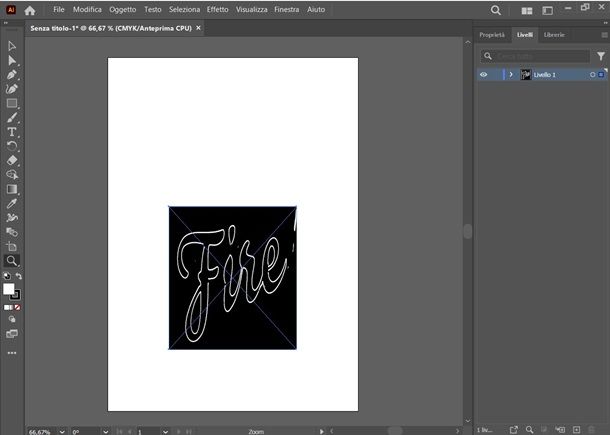Select the Senza titolo-1 document tab
The image size is (610, 435).
point(111,28)
